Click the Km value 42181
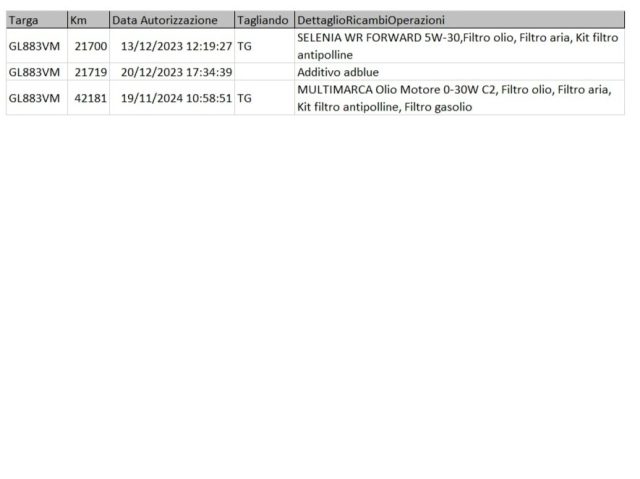The width and height of the screenshot is (640, 479). coord(89,98)
